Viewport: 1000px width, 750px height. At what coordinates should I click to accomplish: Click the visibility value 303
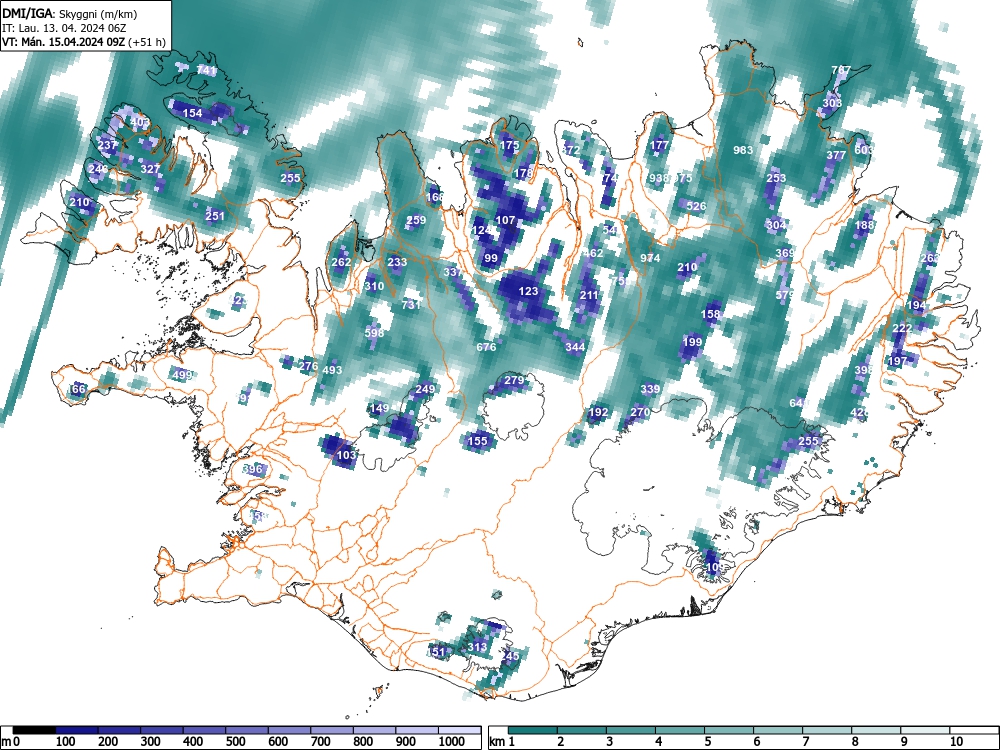pos(832,103)
